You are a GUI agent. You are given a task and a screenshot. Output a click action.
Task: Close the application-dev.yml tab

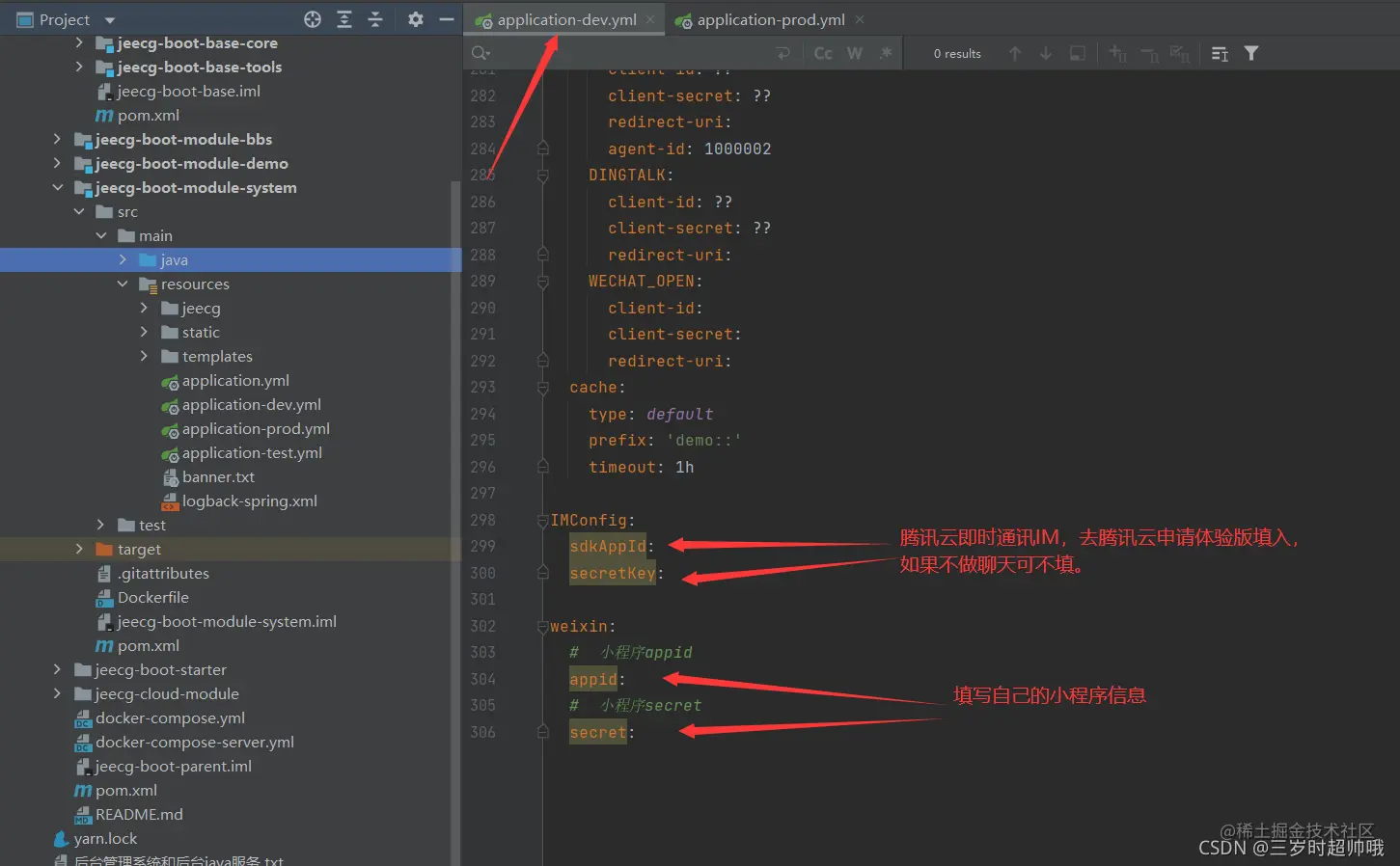click(x=650, y=19)
